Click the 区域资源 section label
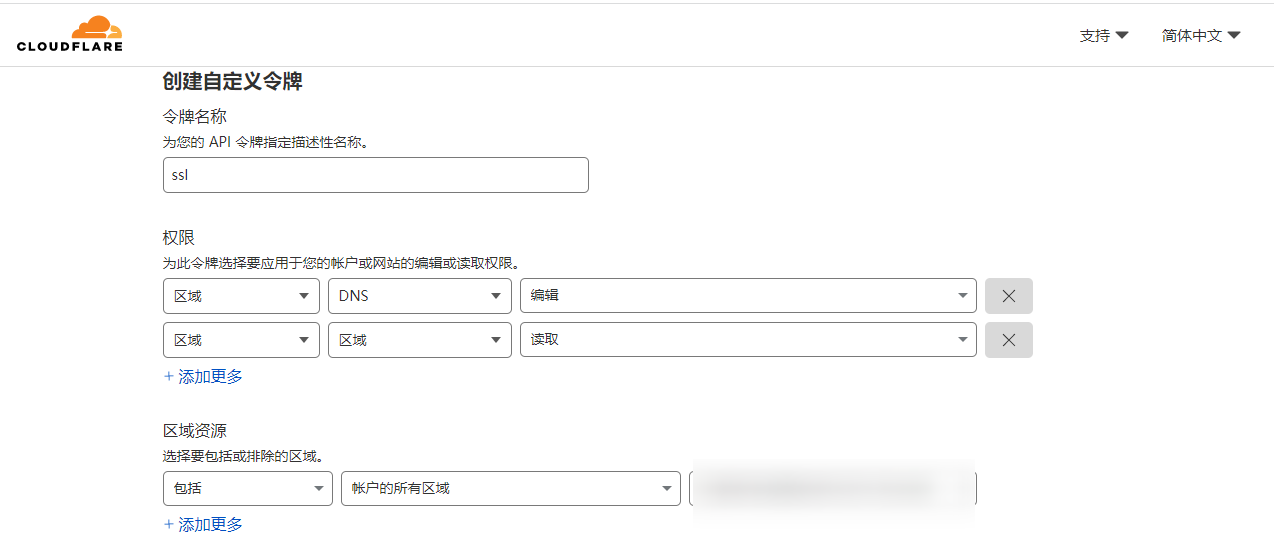 click(195, 431)
